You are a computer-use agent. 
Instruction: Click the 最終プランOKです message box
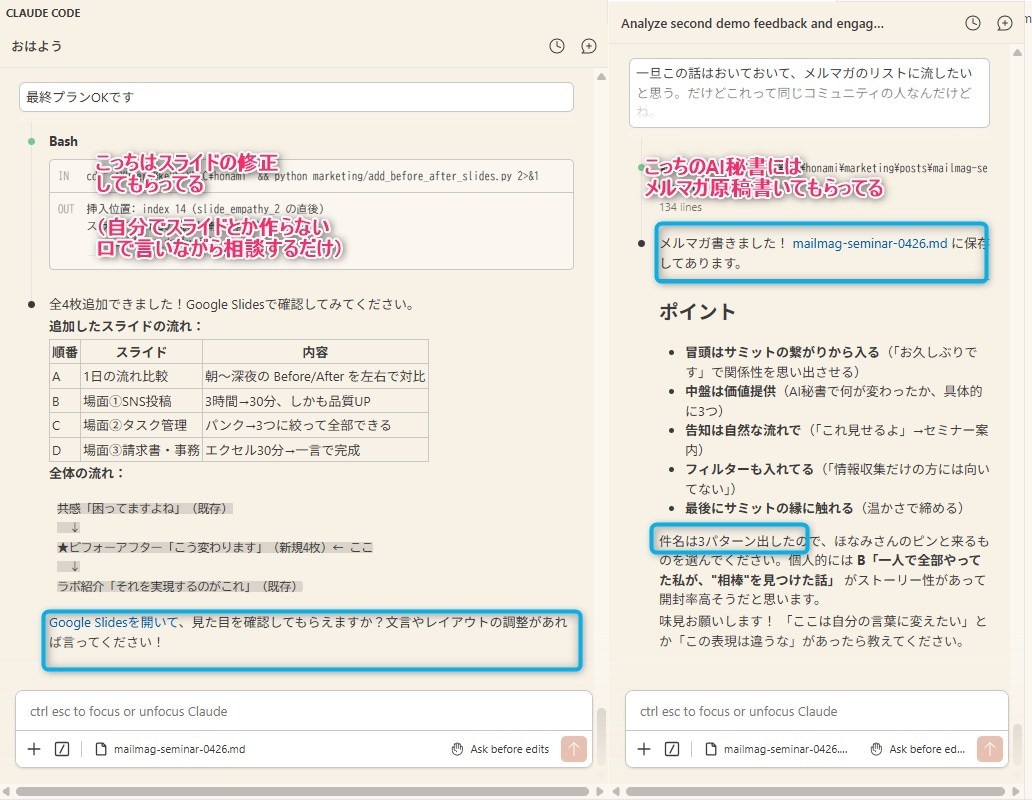click(x=296, y=97)
